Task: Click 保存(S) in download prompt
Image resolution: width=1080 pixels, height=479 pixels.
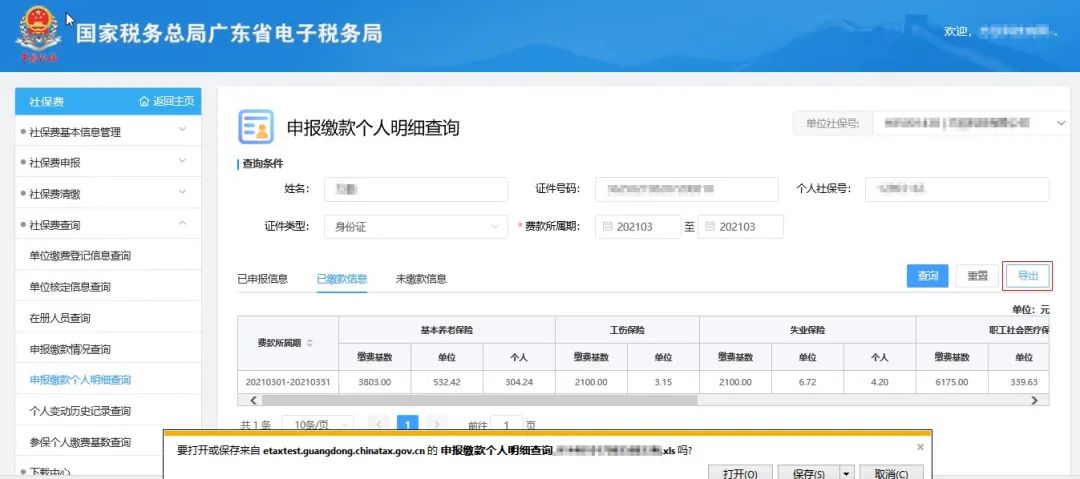Action: coord(809,473)
